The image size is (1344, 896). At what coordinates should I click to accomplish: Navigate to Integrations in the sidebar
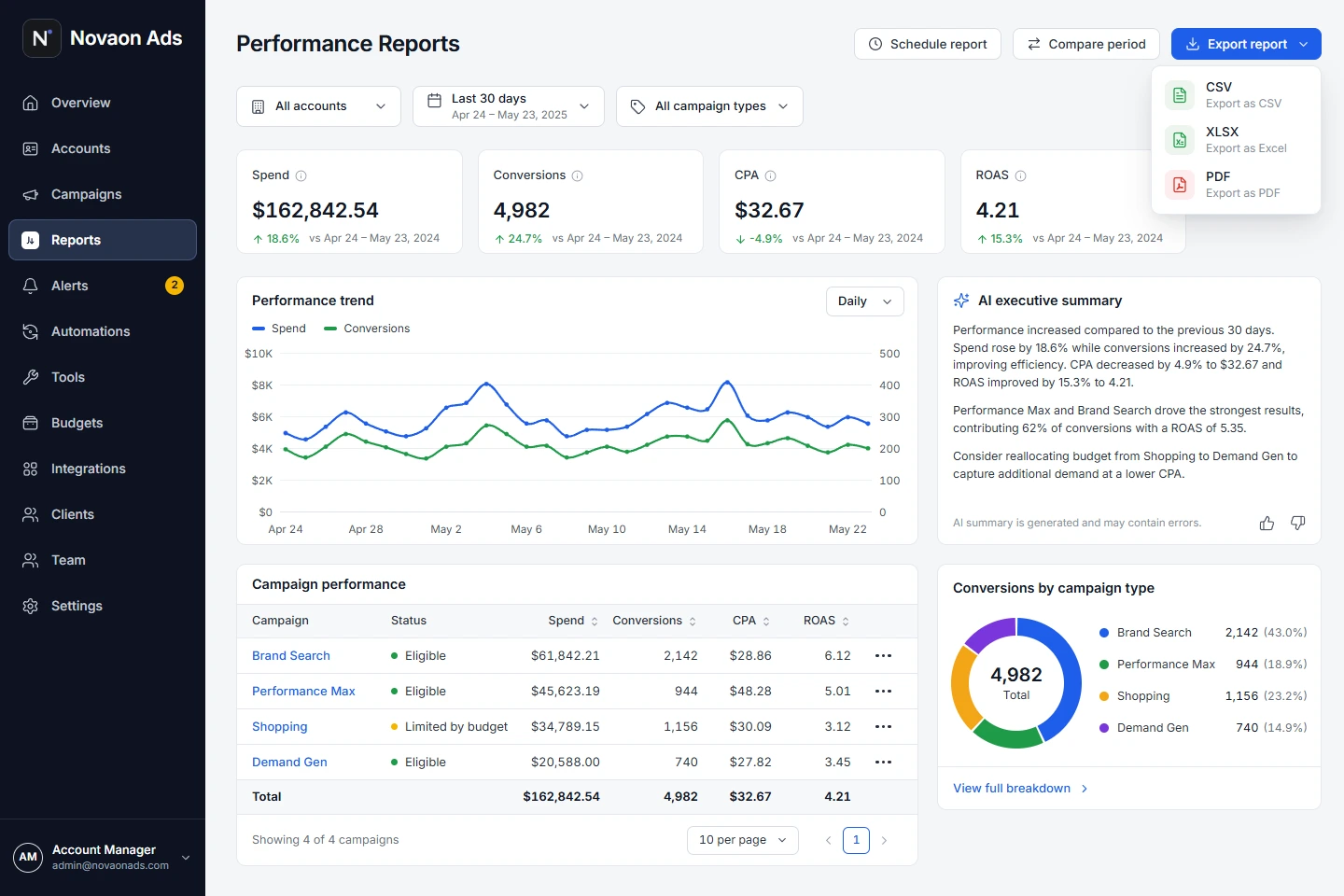103,469
